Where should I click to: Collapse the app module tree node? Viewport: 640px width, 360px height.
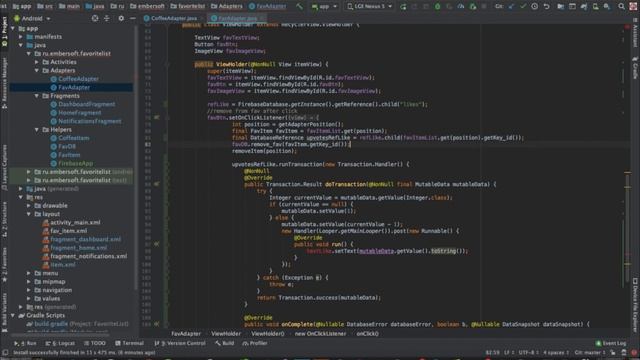(x=13, y=29)
